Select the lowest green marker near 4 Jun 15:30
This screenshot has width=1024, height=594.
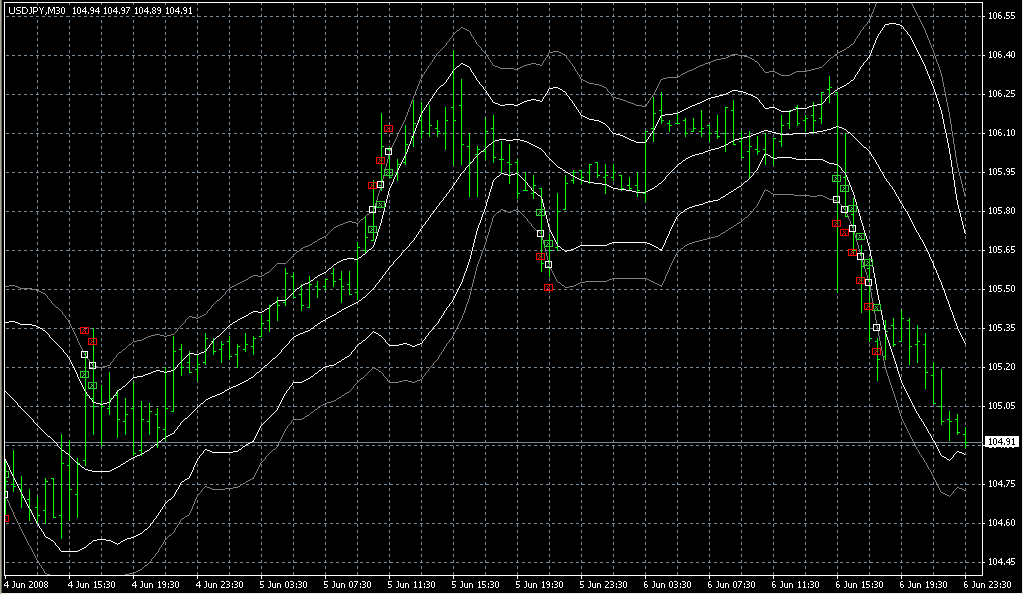tap(92, 386)
